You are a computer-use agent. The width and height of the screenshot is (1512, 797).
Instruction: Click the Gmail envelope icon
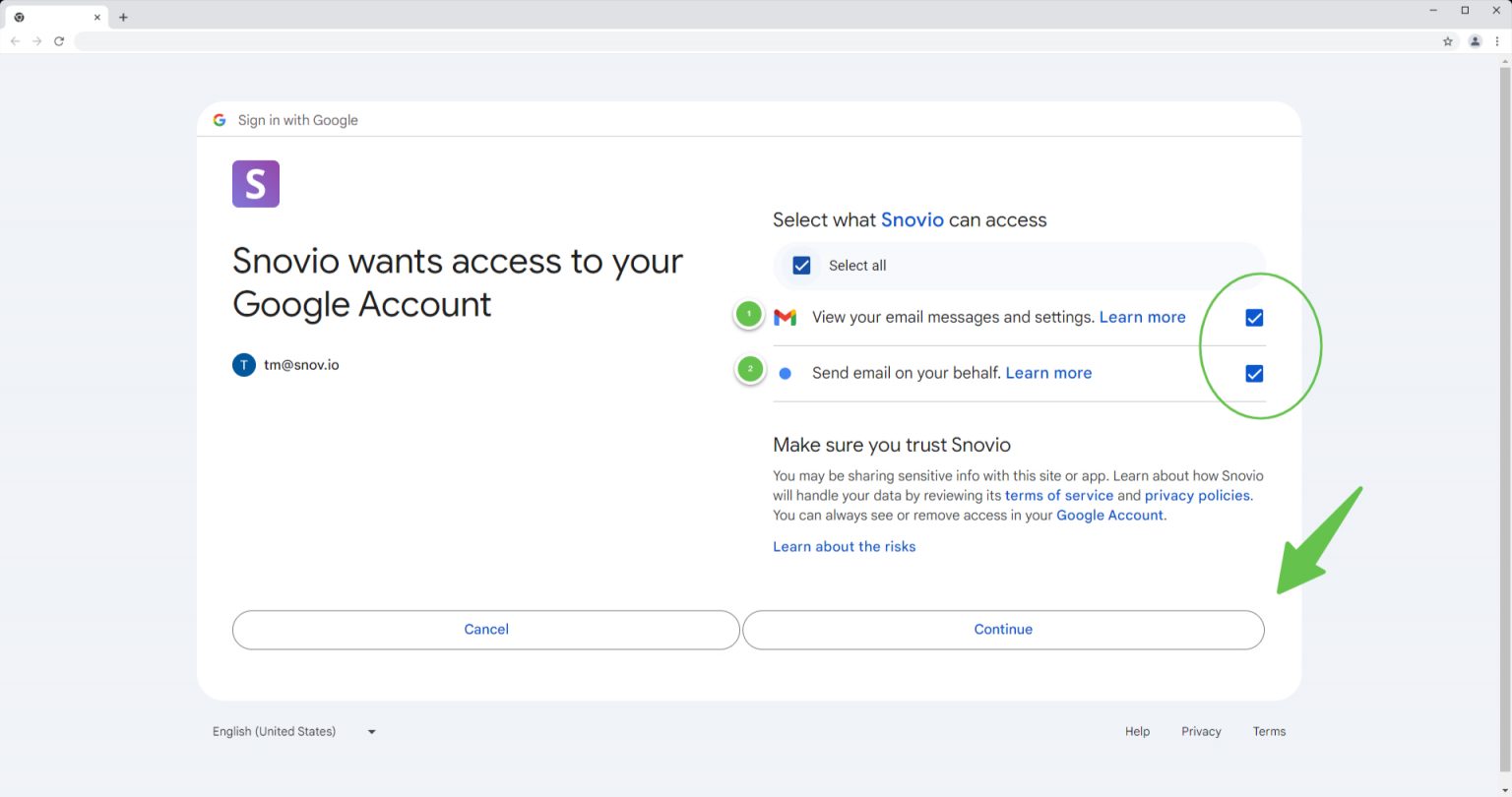pos(785,317)
